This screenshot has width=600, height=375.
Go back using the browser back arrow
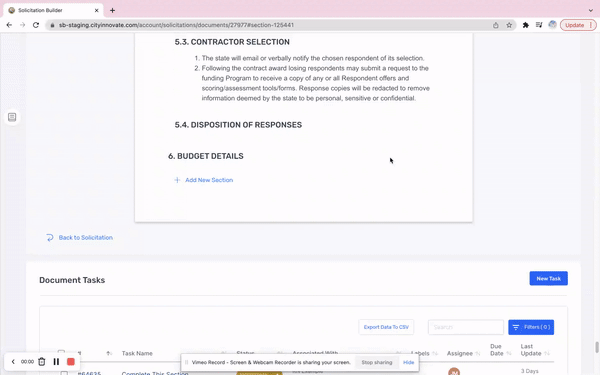[x=9, y=25]
